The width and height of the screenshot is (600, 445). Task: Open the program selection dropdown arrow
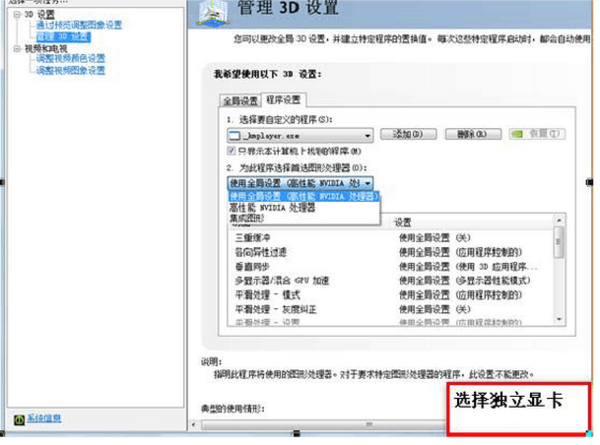coord(368,134)
